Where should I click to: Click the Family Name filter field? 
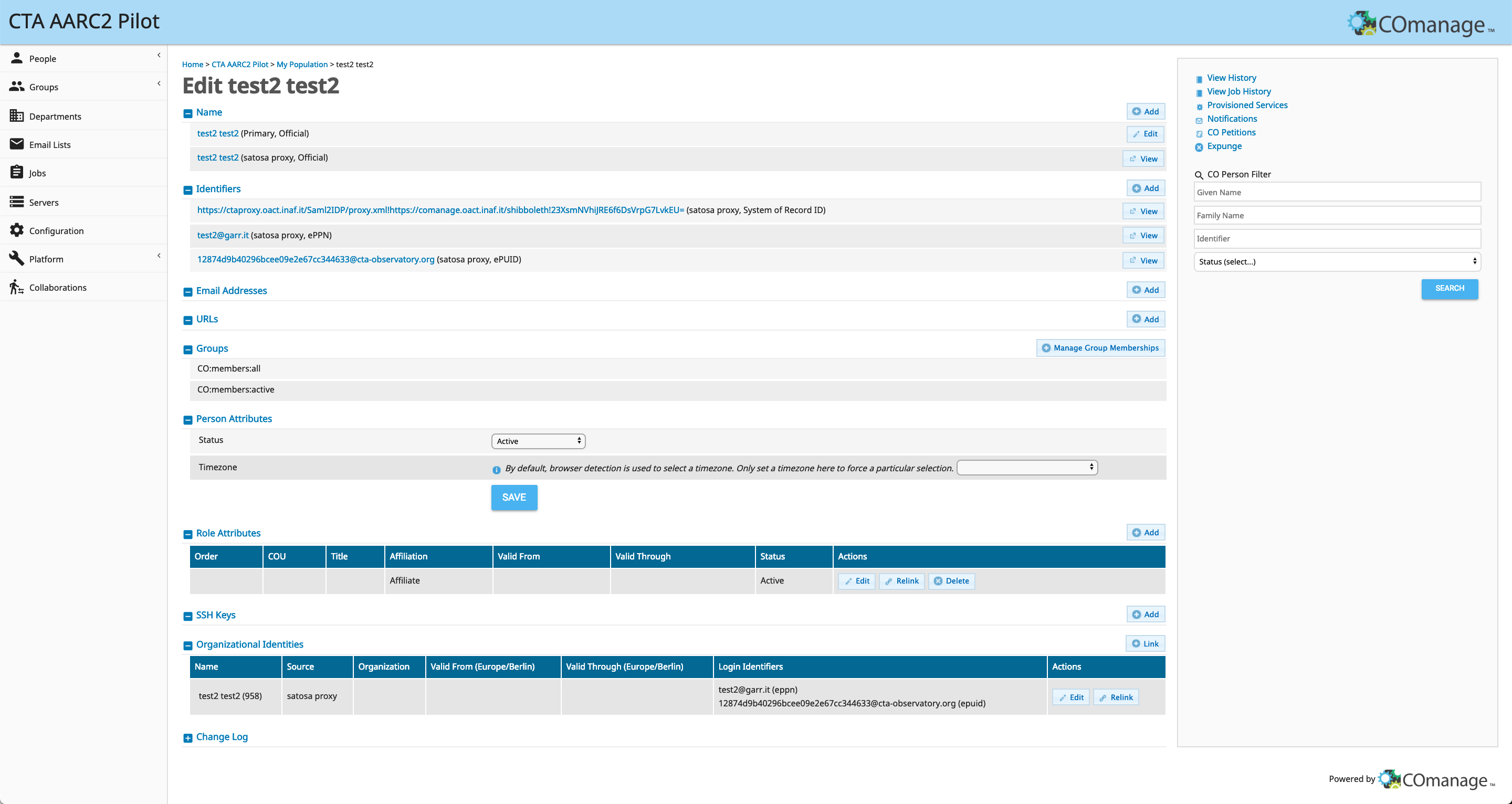point(1337,215)
